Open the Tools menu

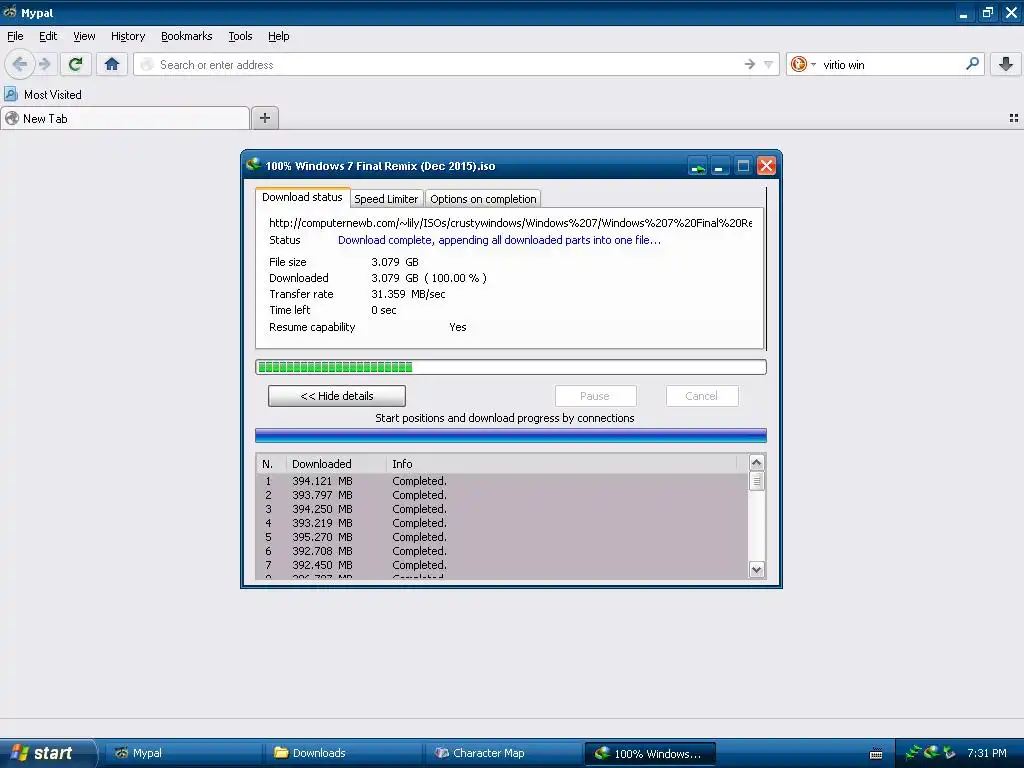coord(240,36)
